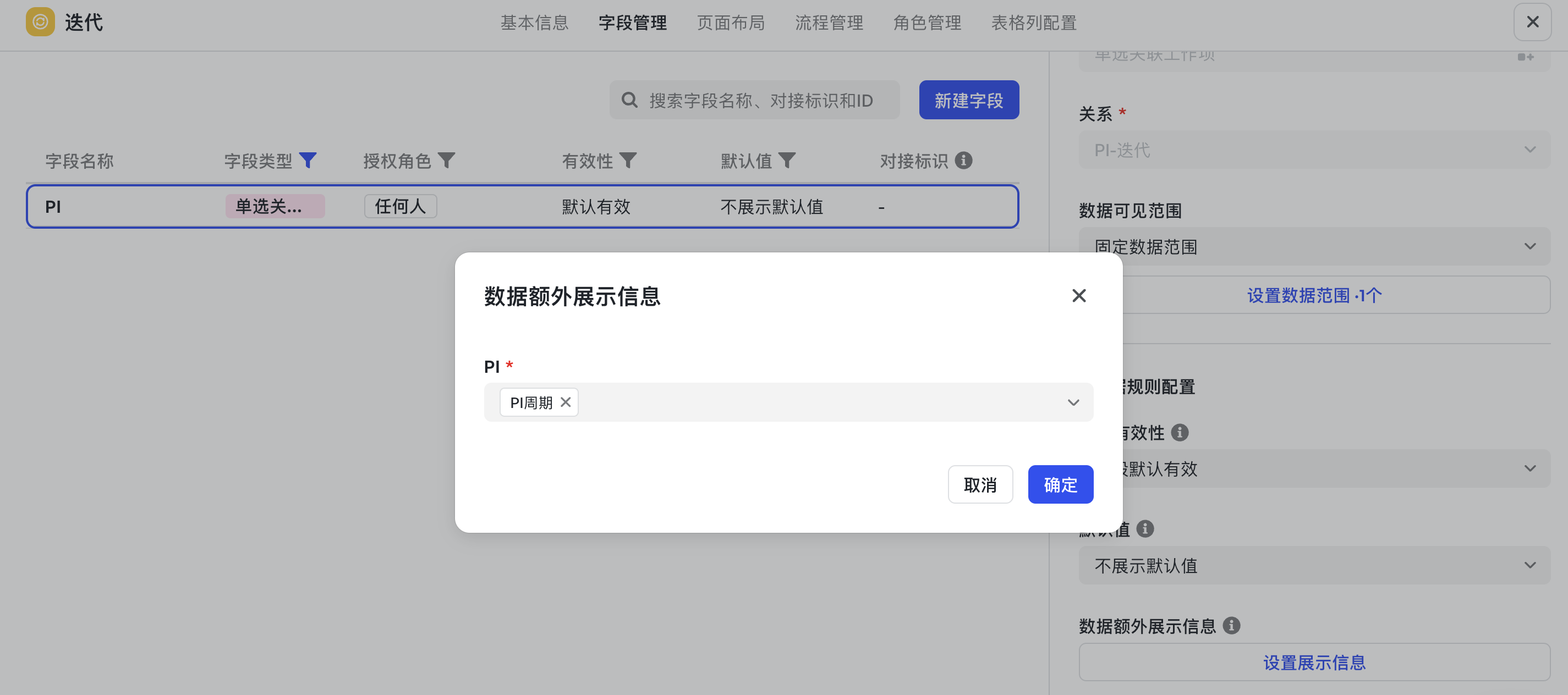Image resolution: width=1568 pixels, height=695 pixels.
Task: Switch to the 页面布局 tab
Action: (x=731, y=23)
